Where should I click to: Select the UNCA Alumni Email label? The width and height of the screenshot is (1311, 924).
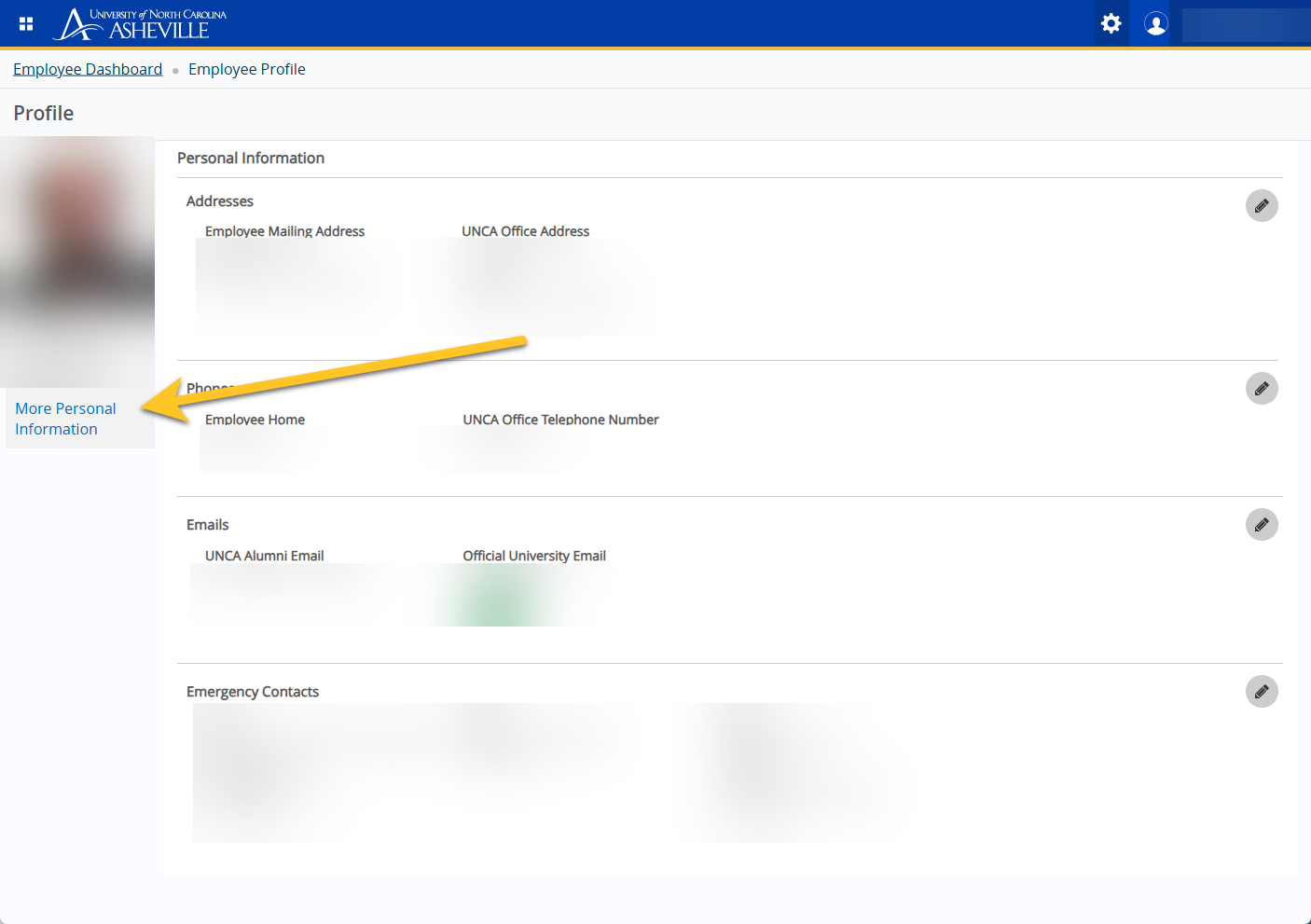click(264, 556)
